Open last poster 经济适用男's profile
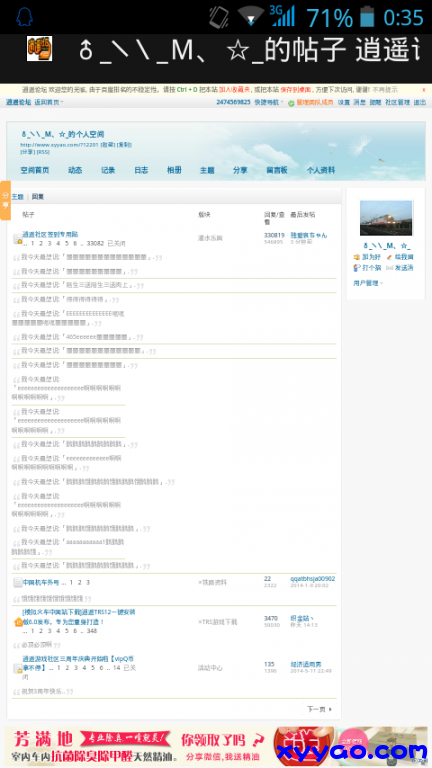The width and height of the screenshot is (432, 768). tap(306, 665)
